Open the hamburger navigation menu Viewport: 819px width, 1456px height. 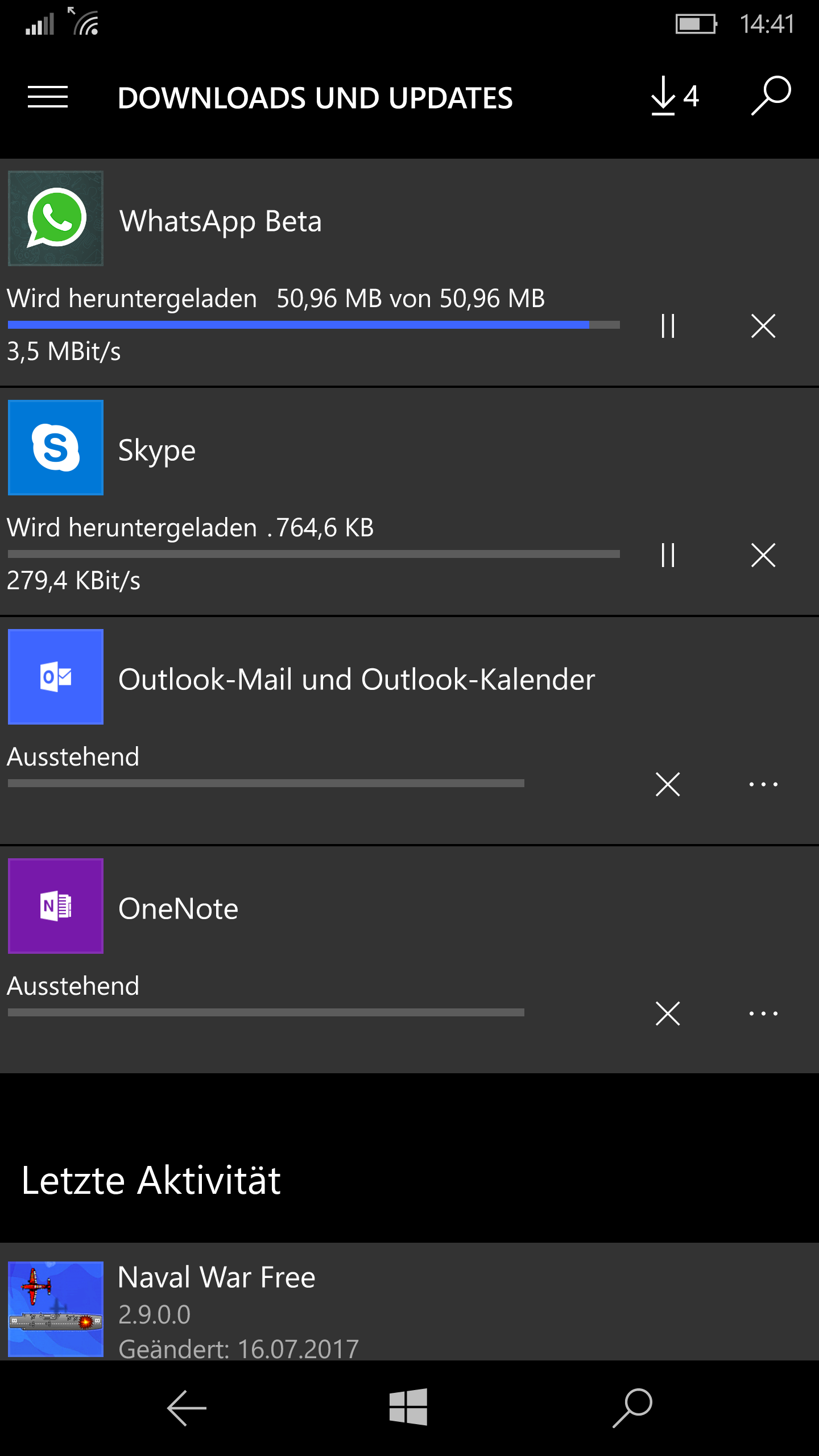click(48, 97)
